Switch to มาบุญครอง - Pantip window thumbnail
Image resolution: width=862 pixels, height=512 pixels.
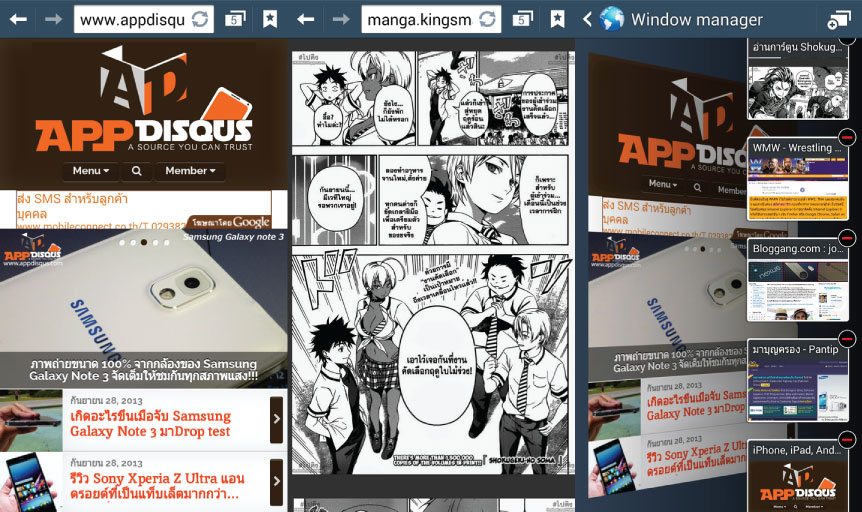point(798,381)
